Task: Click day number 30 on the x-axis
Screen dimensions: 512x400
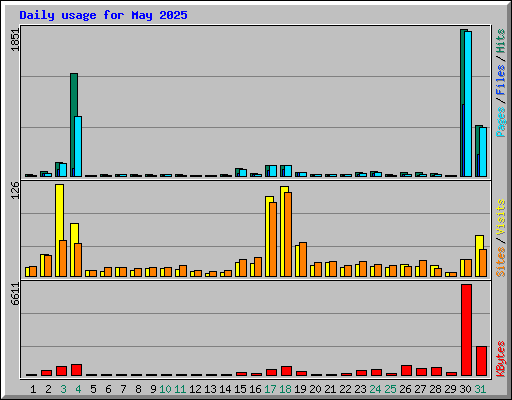Action: (465, 389)
